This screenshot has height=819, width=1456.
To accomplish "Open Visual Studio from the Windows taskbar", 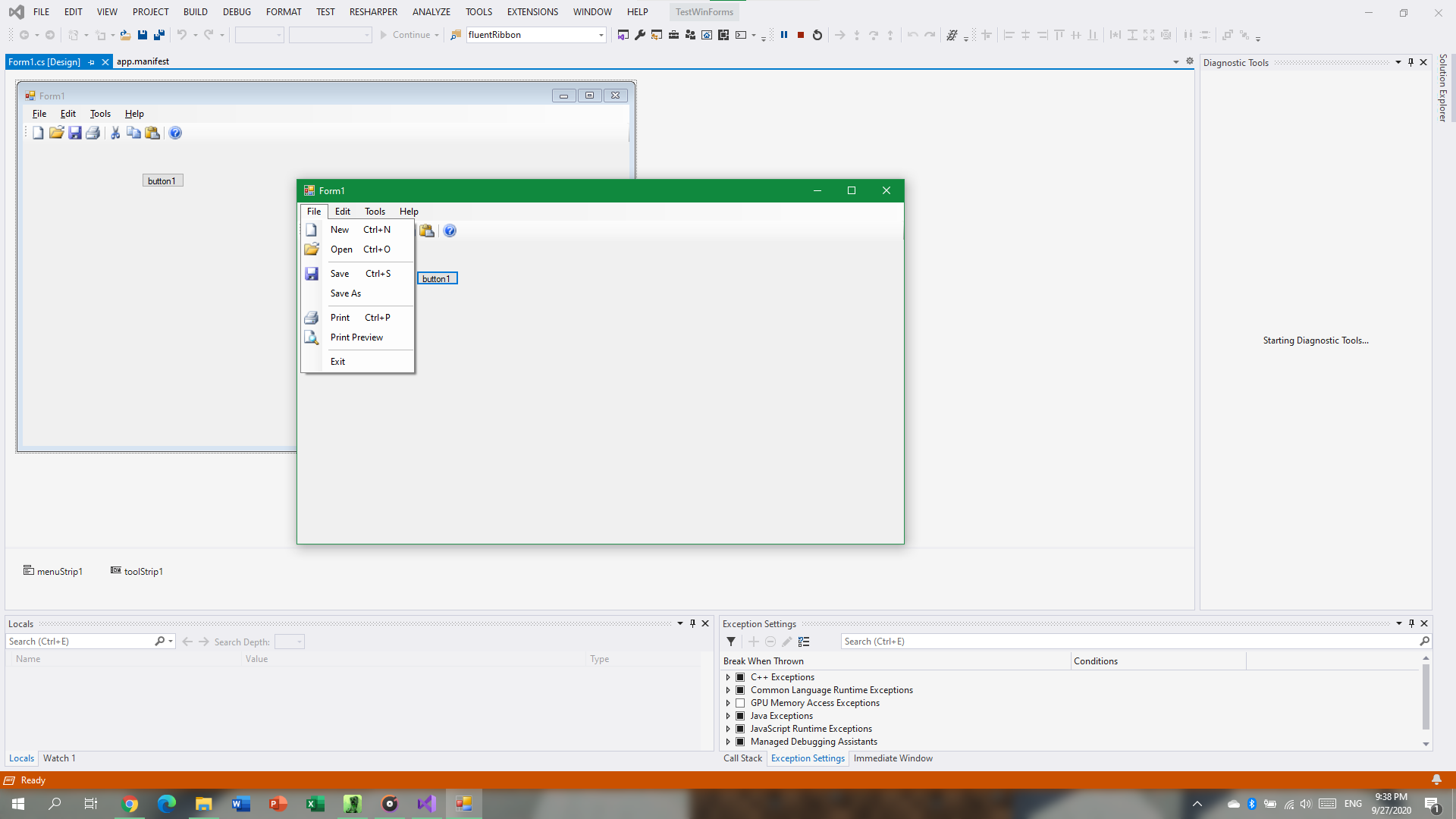I will click(426, 804).
